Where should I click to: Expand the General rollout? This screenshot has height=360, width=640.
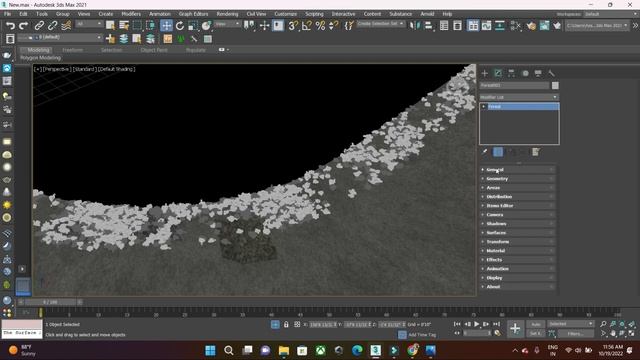pos(518,169)
